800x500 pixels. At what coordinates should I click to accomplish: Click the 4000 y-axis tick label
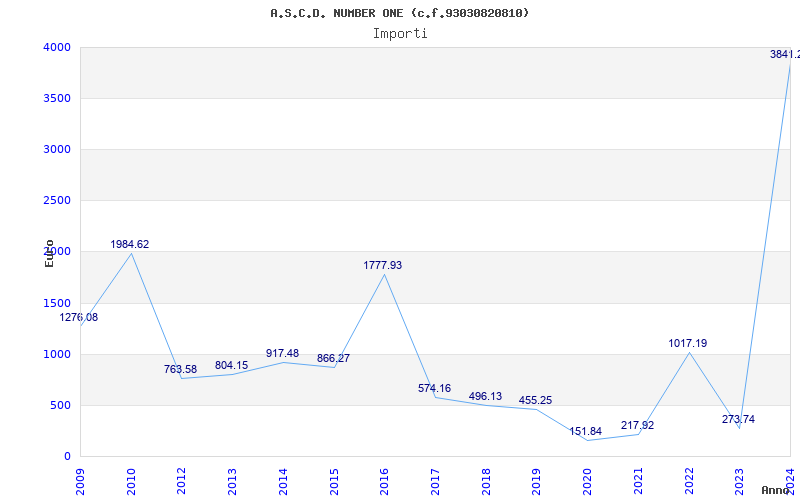(56, 47)
